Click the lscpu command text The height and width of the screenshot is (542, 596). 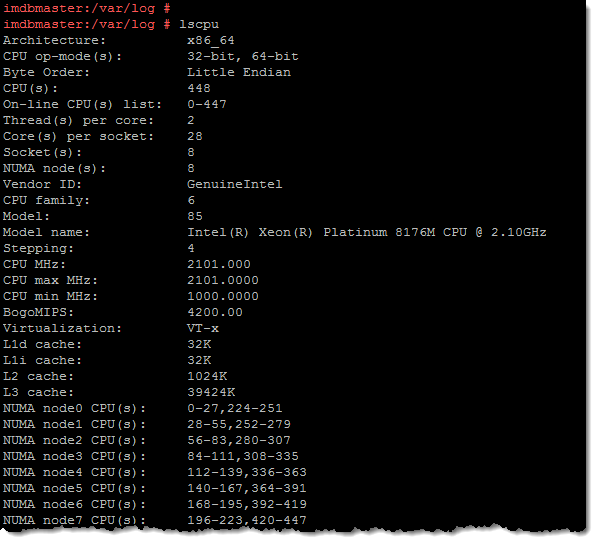[x=199, y=25]
